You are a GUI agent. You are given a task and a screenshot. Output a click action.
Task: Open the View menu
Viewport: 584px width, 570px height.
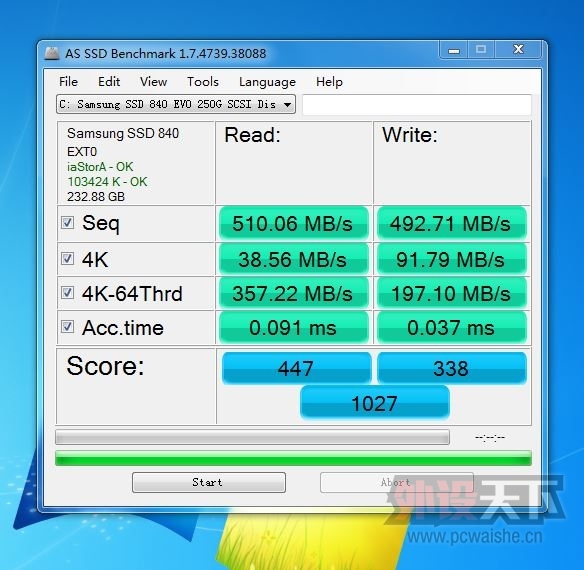point(153,82)
